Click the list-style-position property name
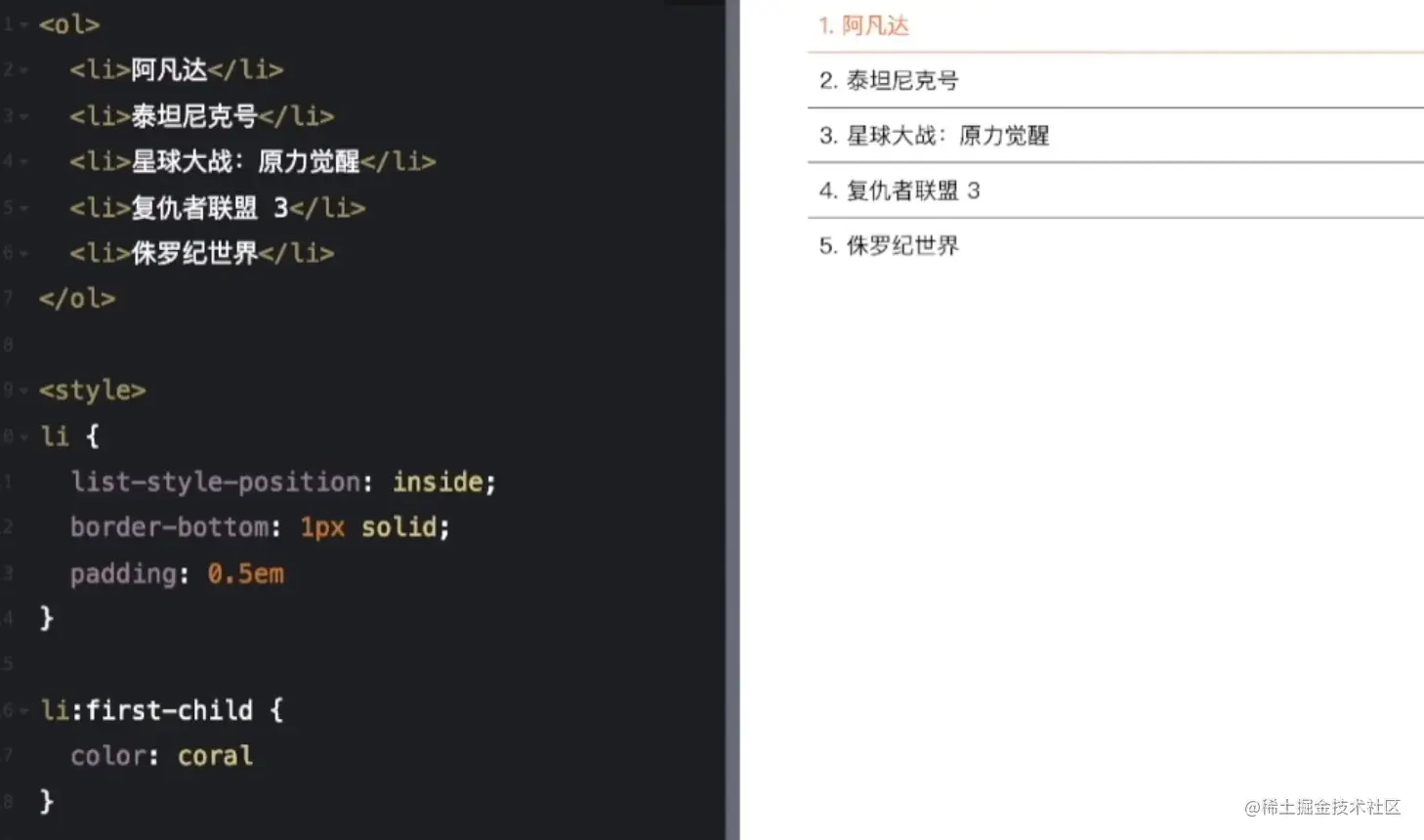Viewport: 1424px width, 840px height. pos(216,482)
